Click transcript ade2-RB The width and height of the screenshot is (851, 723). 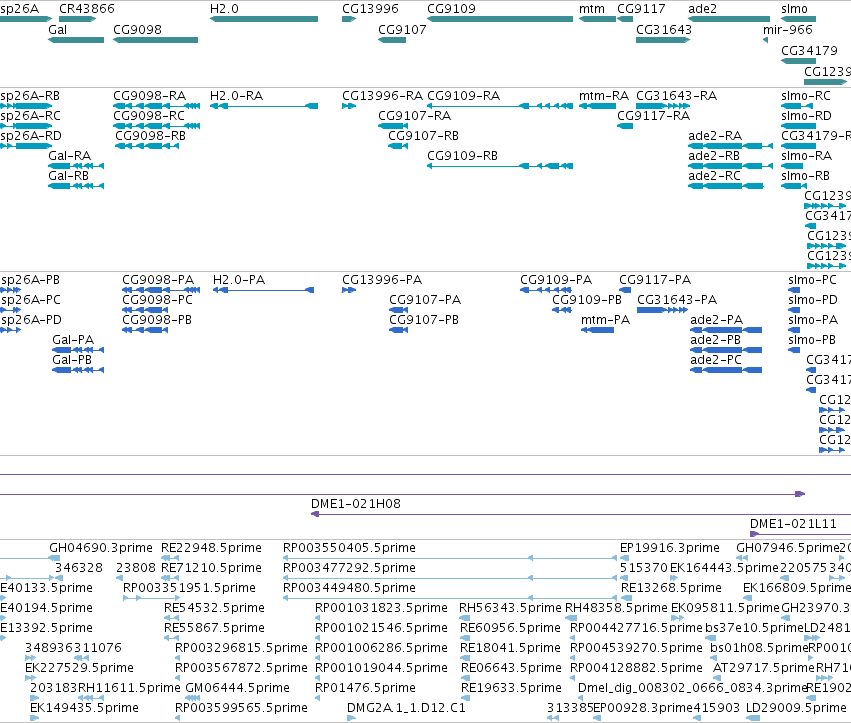pyautogui.click(x=730, y=166)
